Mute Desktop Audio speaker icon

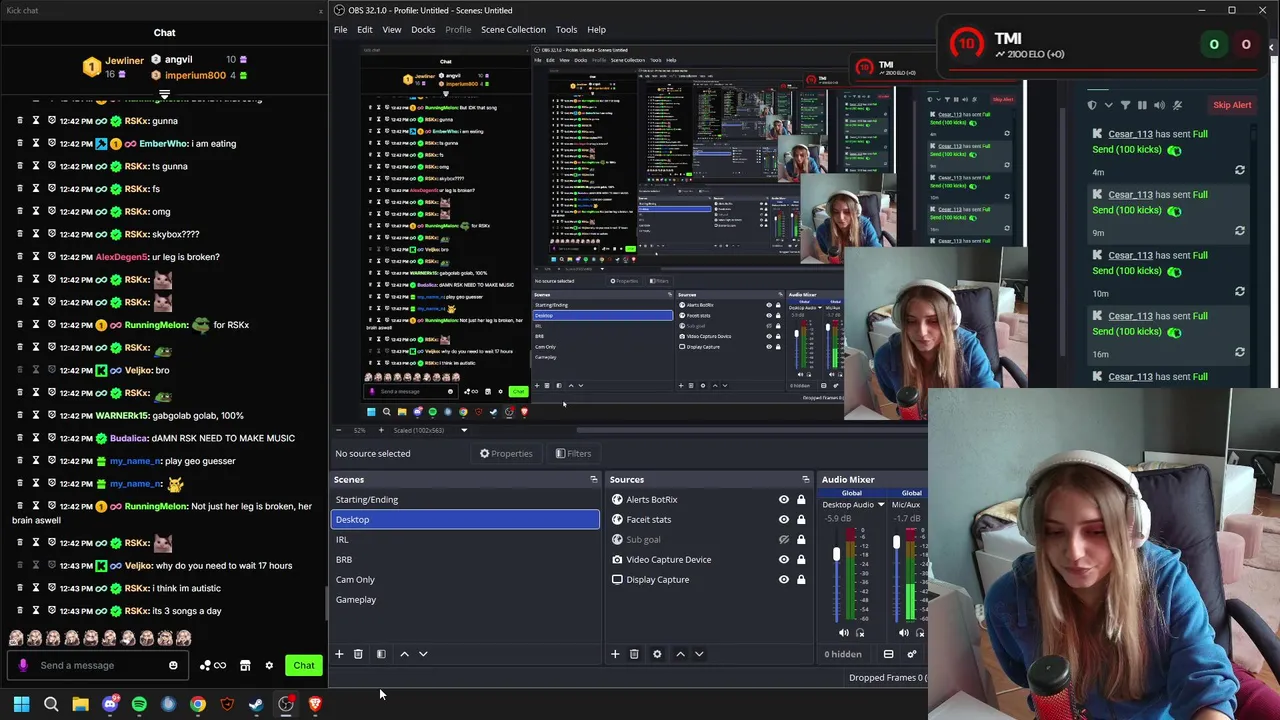(x=843, y=632)
